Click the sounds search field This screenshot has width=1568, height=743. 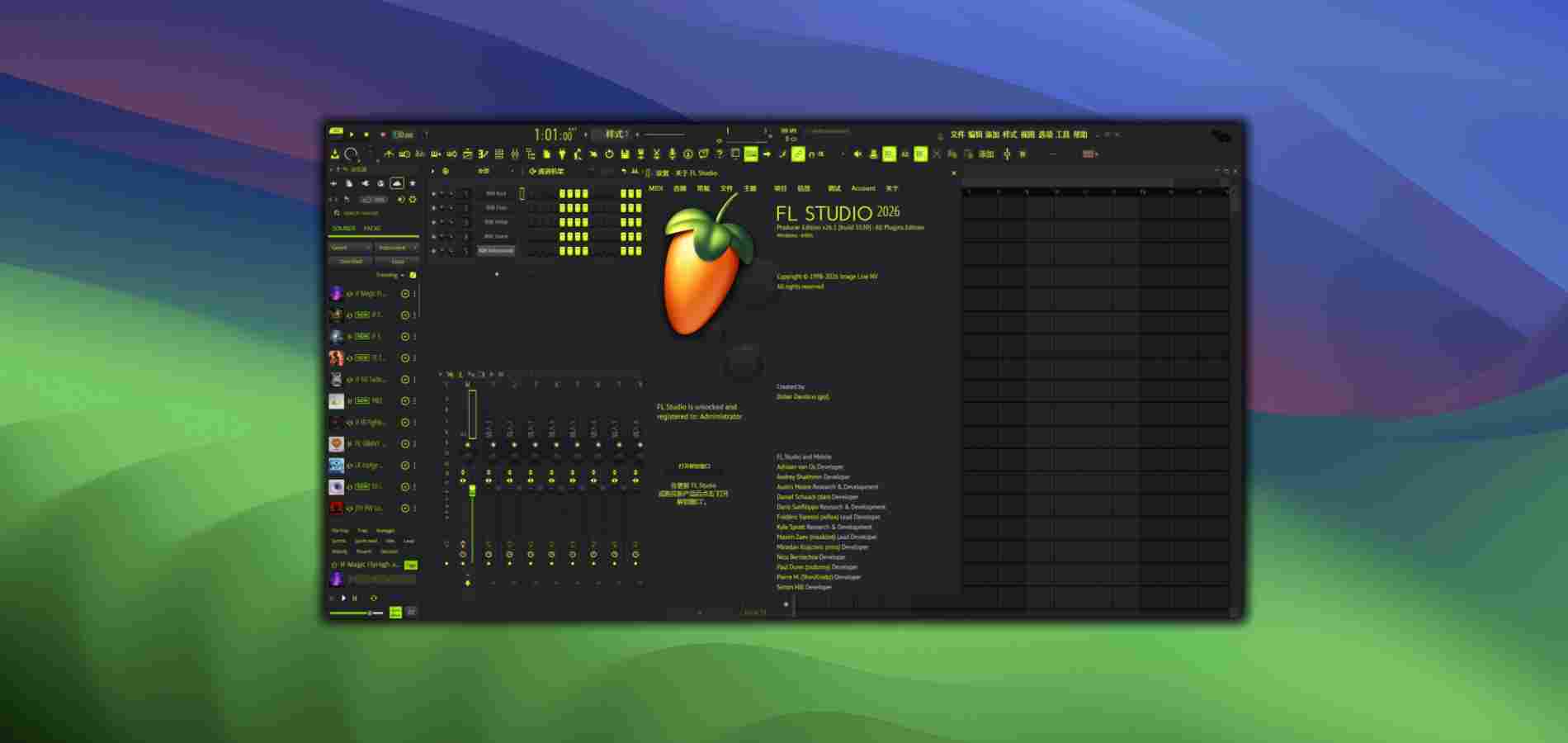point(373,213)
